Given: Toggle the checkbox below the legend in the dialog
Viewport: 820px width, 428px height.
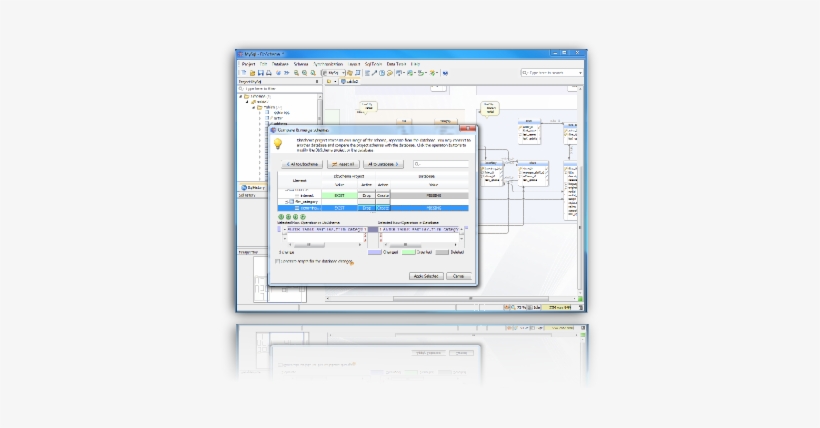Looking at the screenshot, I should tap(278, 261).
